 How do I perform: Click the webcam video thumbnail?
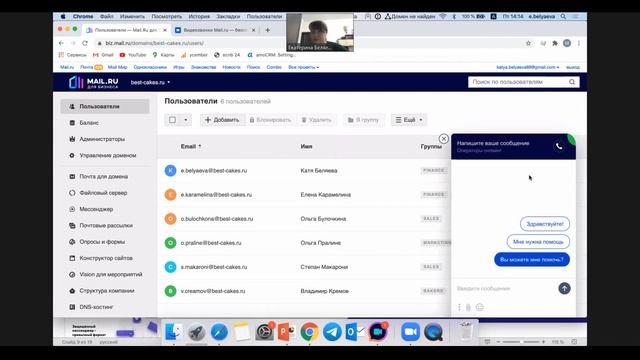(x=320, y=32)
